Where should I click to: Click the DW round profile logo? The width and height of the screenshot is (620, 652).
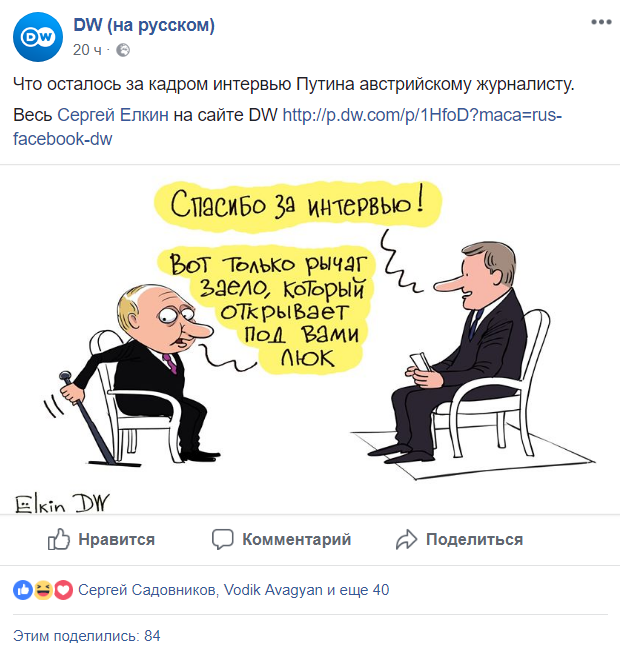pyautogui.click(x=38, y=37)
